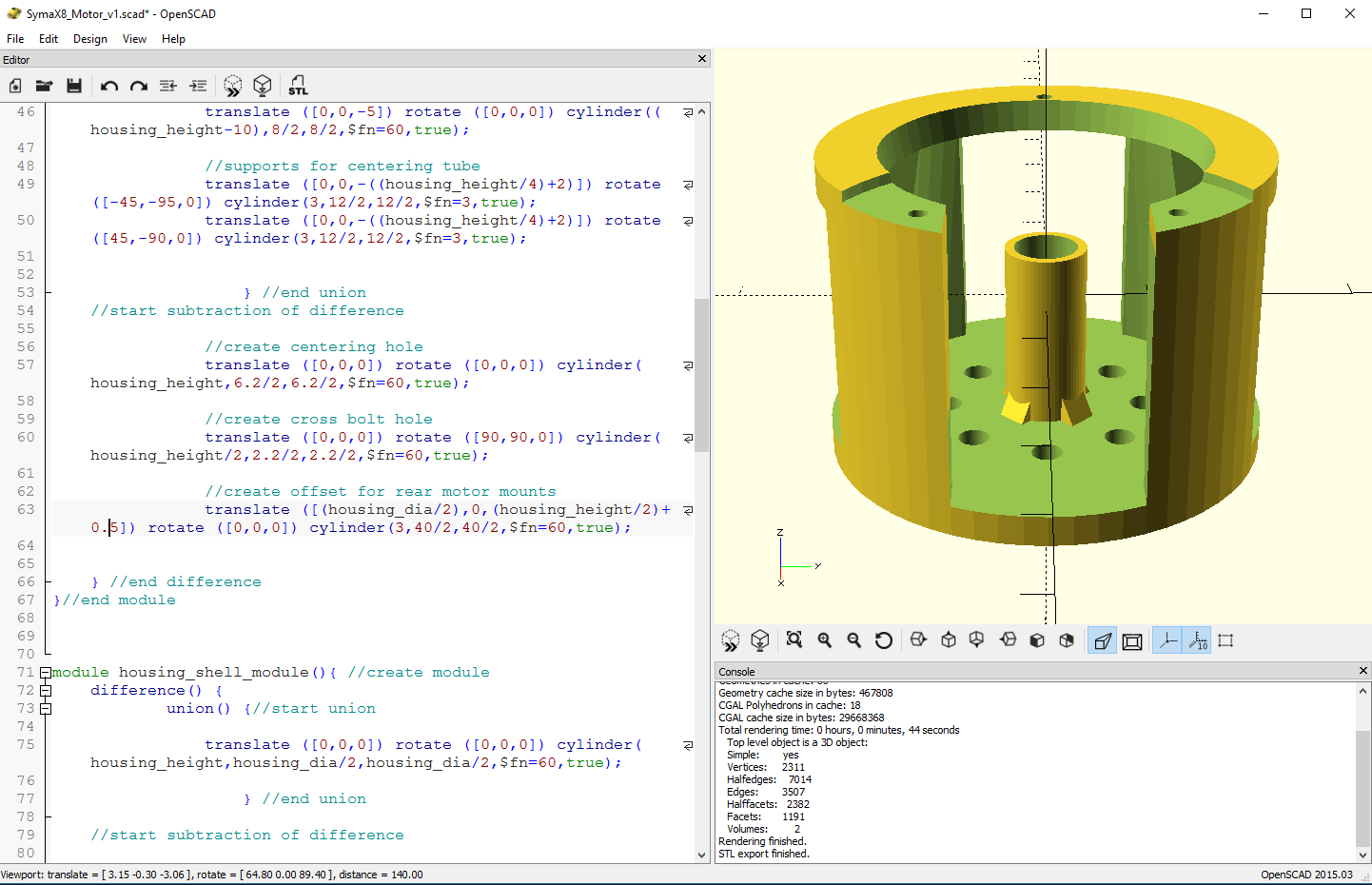Undo the last edit in the editor toolbar
Image resolution: width=1372 pixels, height=885 pixels.
[109, 86]
